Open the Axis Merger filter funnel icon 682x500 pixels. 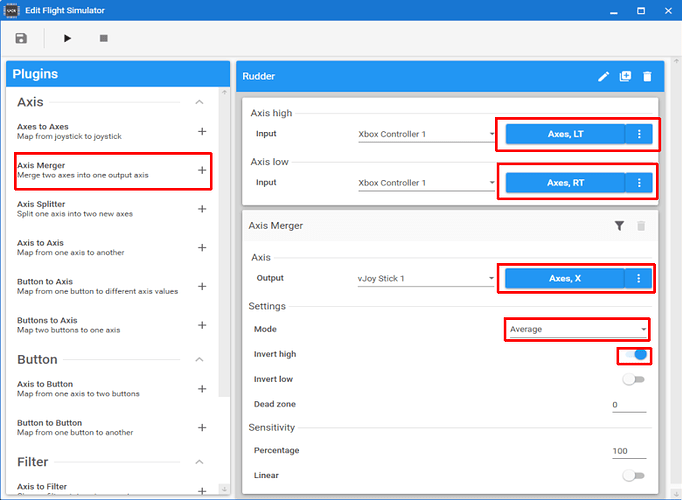tap(619, 226)
